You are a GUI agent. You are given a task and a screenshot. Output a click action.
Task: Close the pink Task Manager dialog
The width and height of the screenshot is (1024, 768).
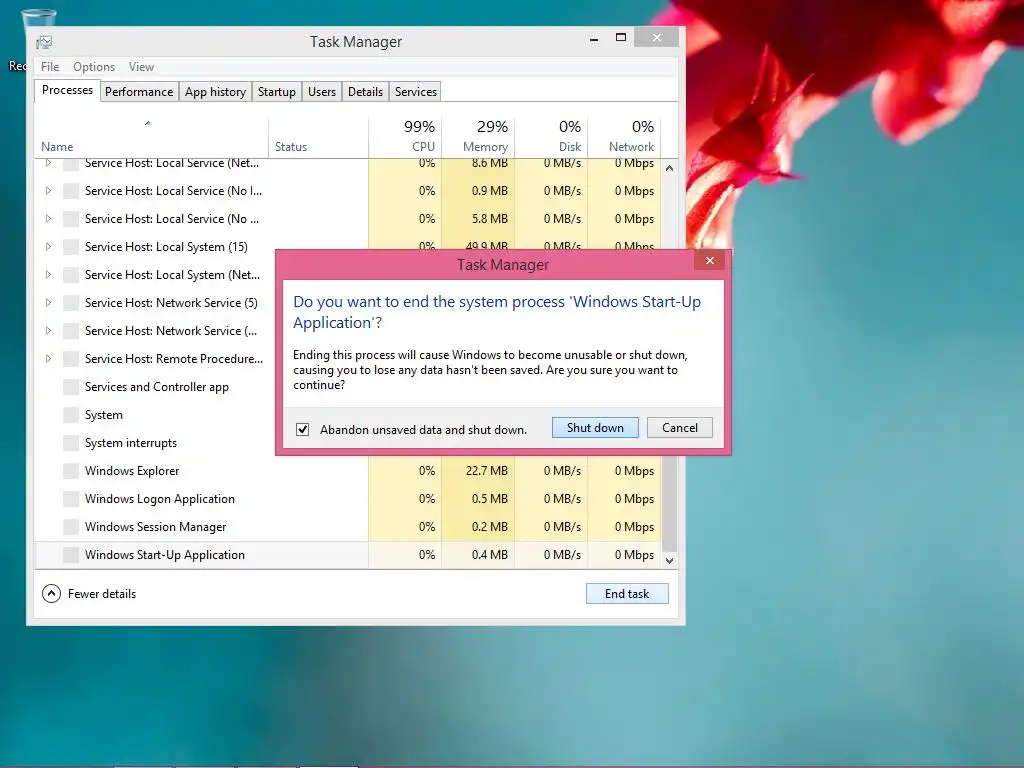(710, 261)
